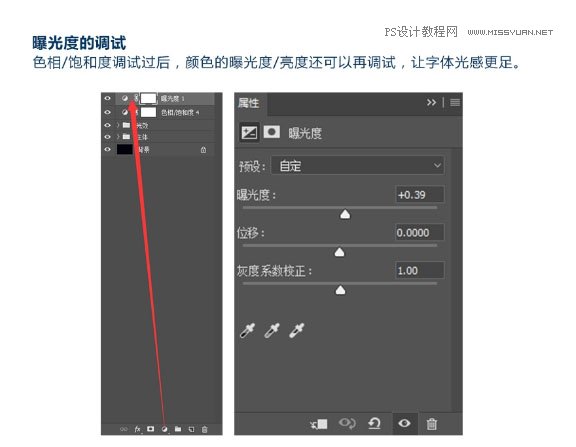Open the Properties panel flyout menu
The image size is (576, 447).
[455, 102]
